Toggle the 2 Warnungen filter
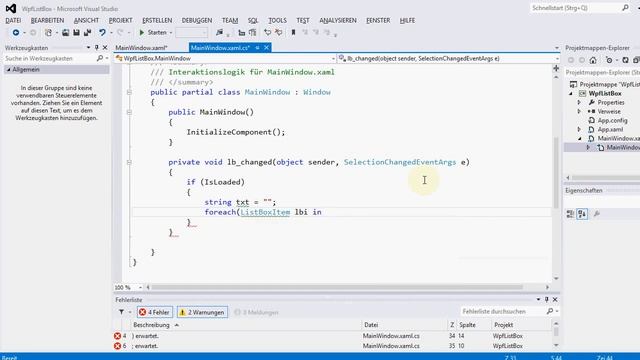This screenshot has height=360, width=640. (202, 312)
